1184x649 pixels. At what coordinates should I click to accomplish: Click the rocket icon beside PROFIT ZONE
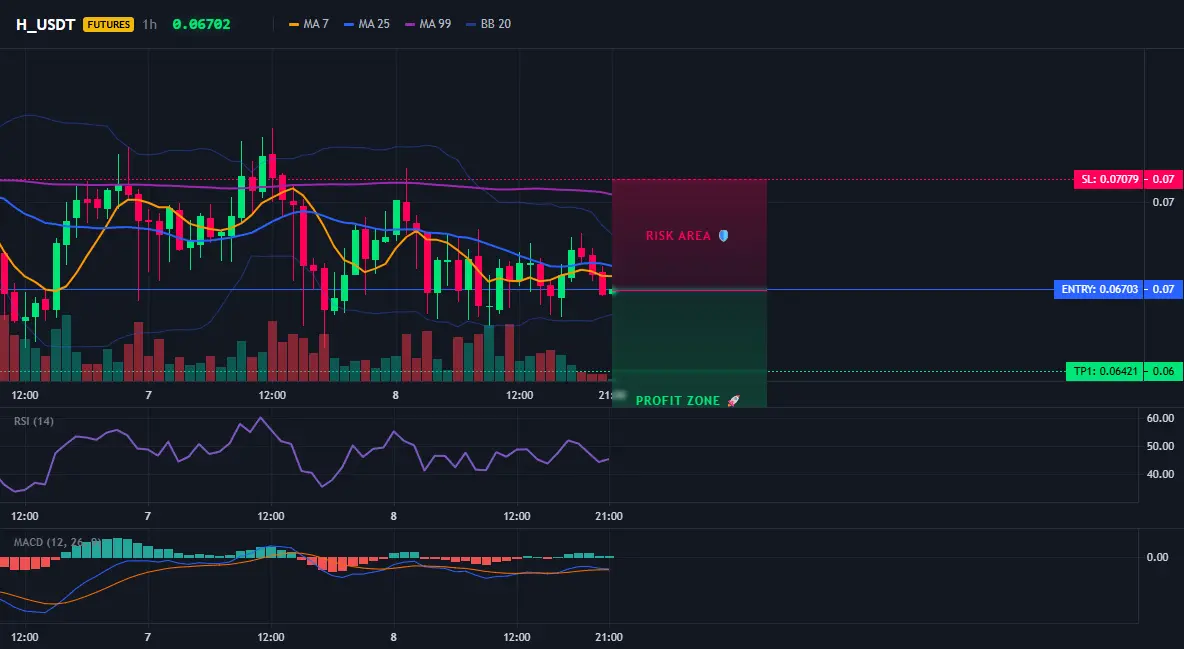coord(733,400)
